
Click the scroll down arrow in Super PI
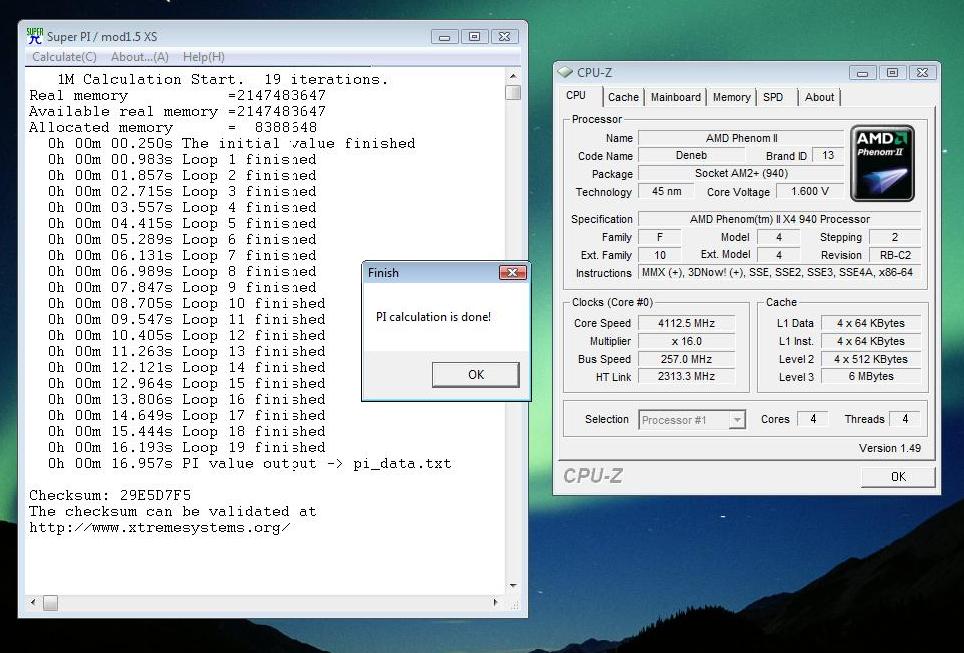[513, 585]
